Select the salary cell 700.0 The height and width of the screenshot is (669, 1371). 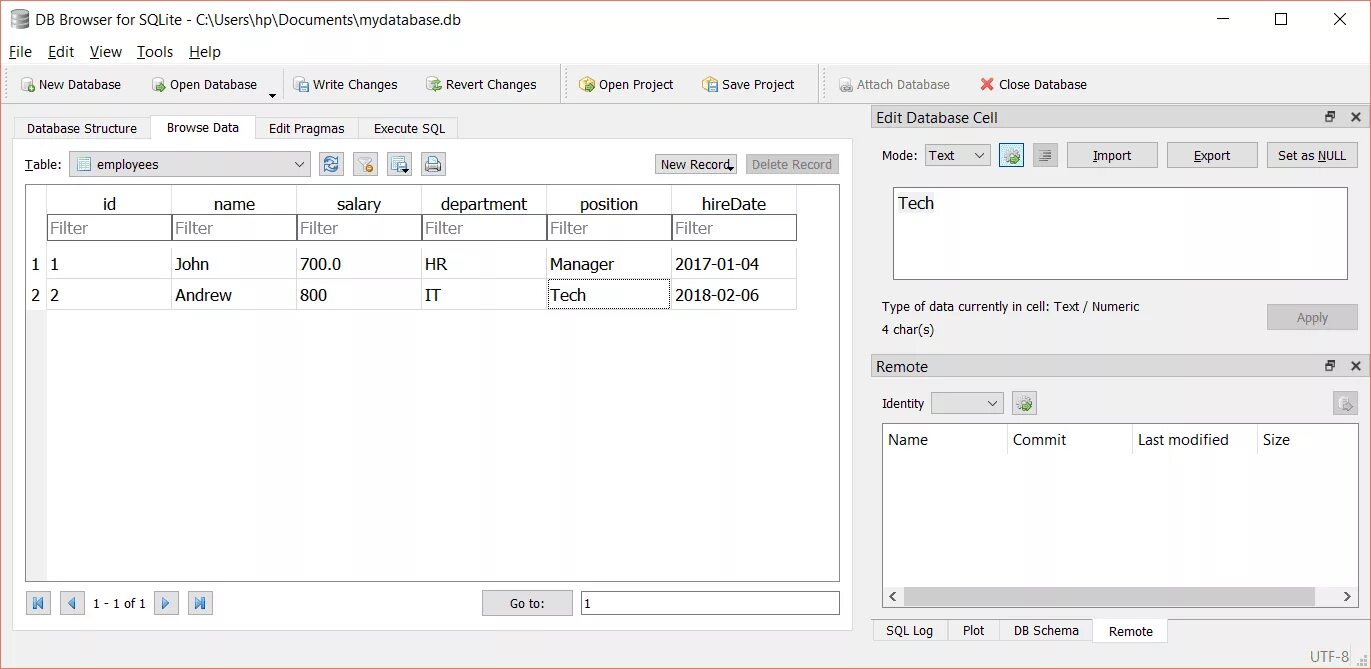click(x=359, y=264)
